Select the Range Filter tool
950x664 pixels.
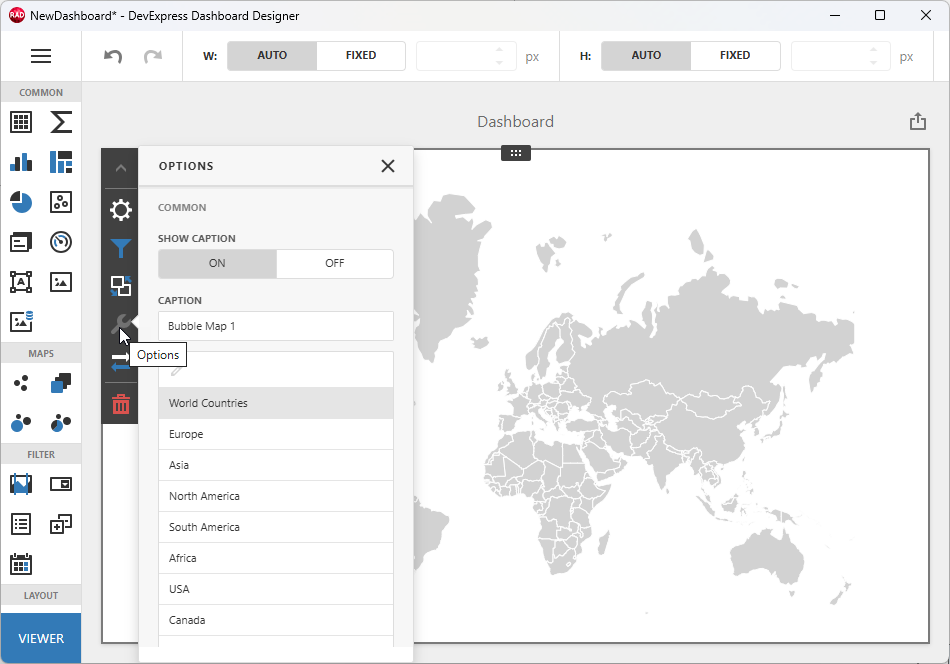(x=20, y=483)
